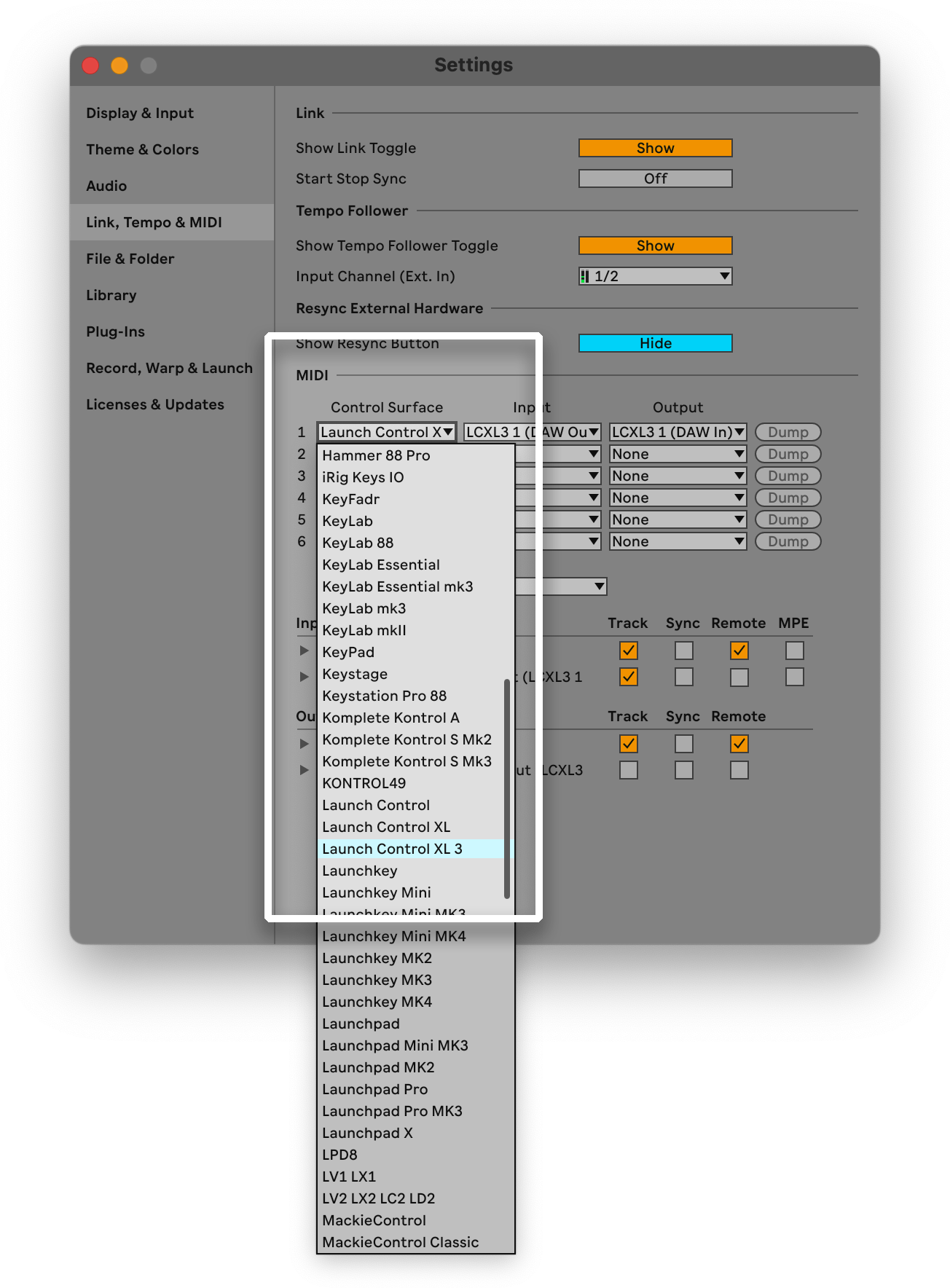
Task: Click the Dump button for control surface 1
Action: pyautogui.click(x=788, y=432)
